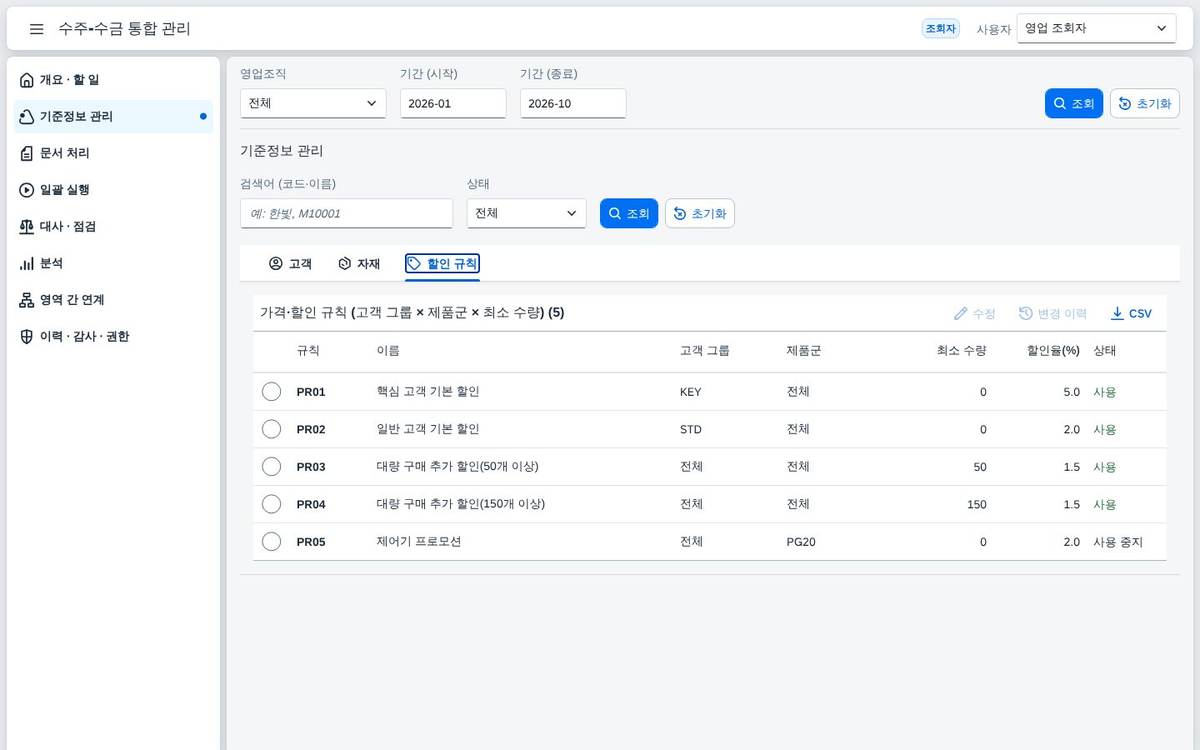Click the 일괄 실행 play icon
Screen dimensions: 1200x750
point(27,190)
